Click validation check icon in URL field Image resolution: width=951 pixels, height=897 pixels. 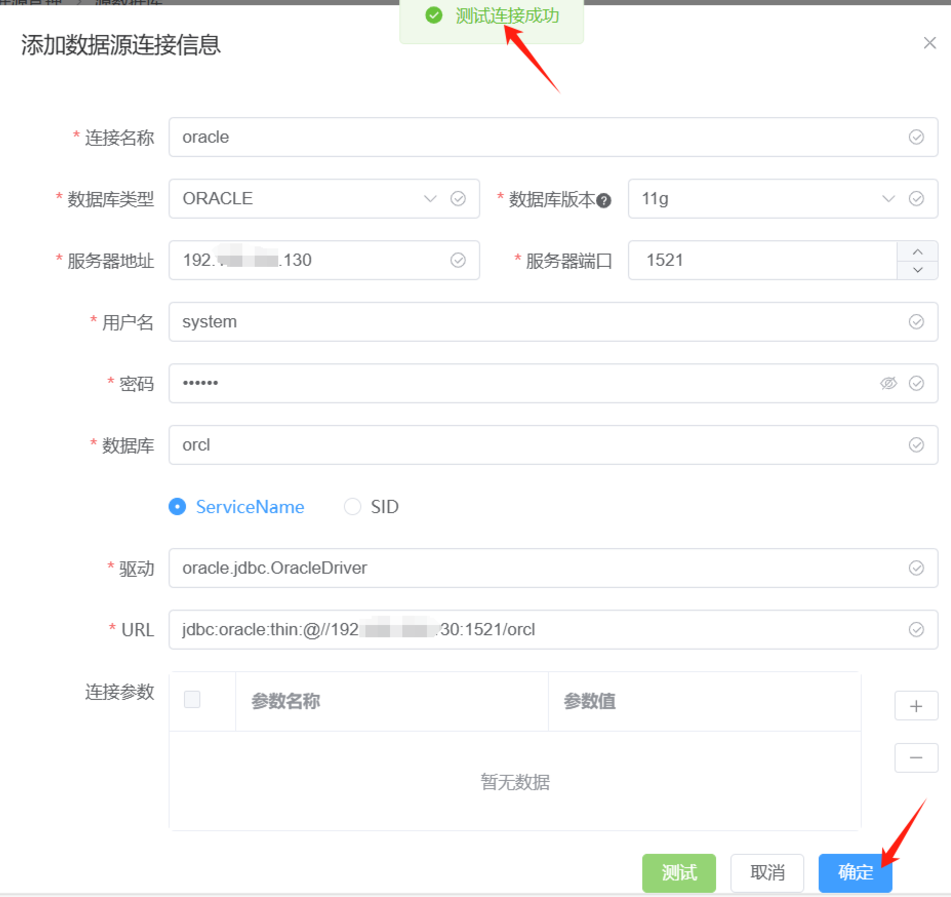pos(916,629)
